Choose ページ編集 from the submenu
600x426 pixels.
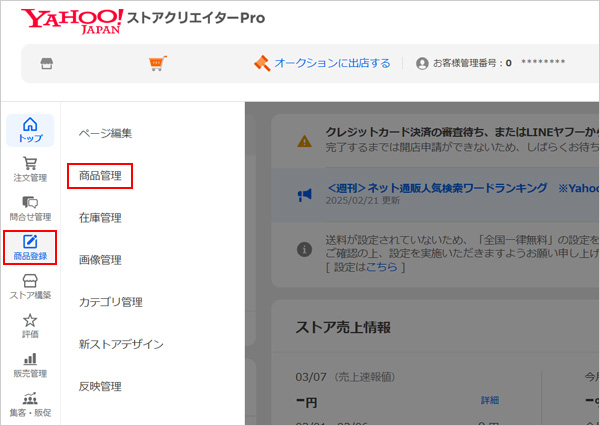[105, 134]
